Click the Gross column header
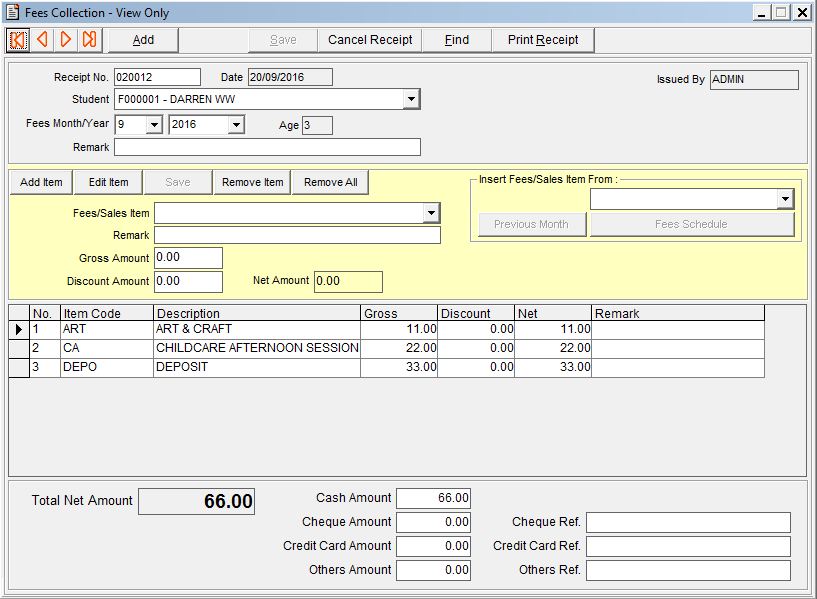Viewport: 817px width, 599px height. coord(399,314)
